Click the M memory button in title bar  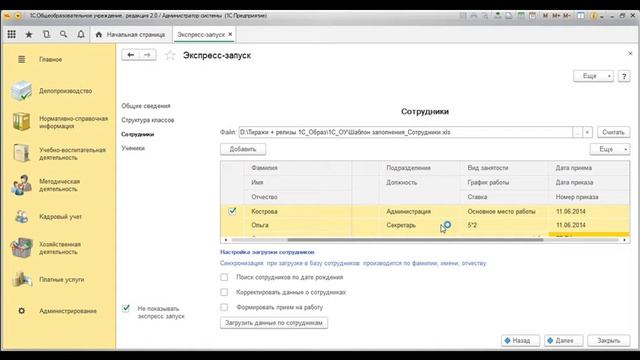[x=545, y=16]
